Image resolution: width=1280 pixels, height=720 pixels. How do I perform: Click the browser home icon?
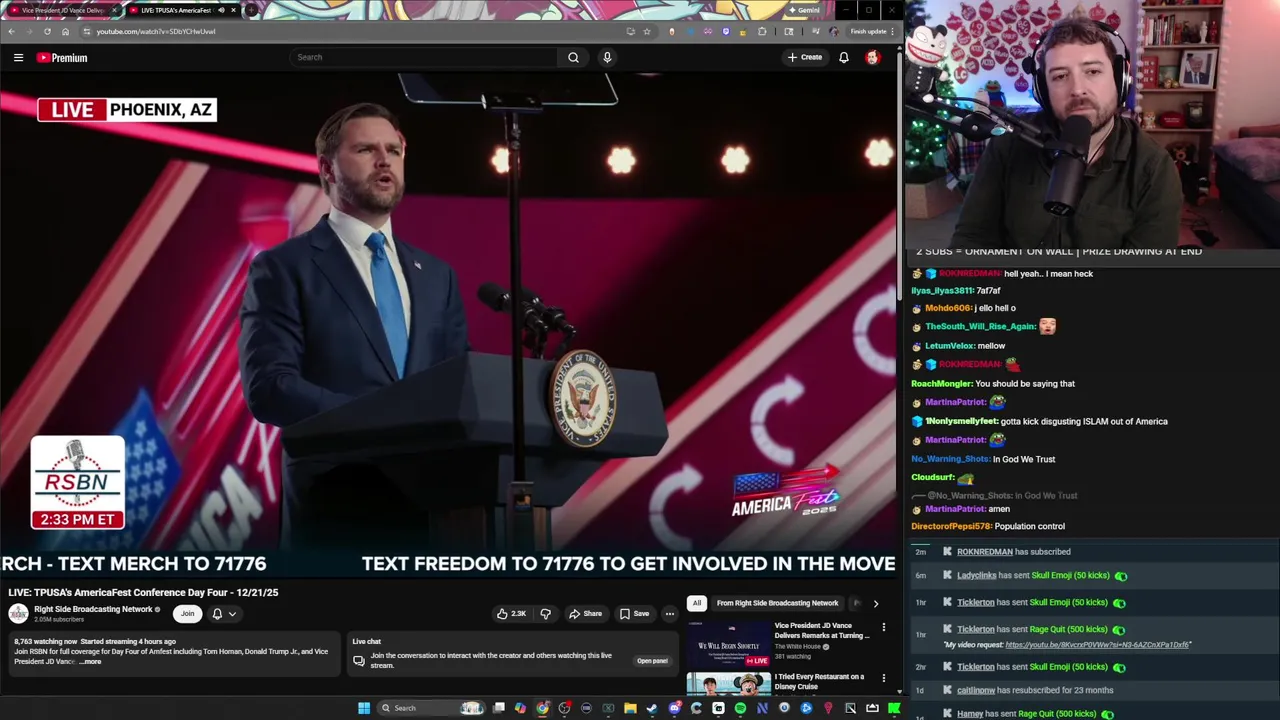click(x=65, y=31)
